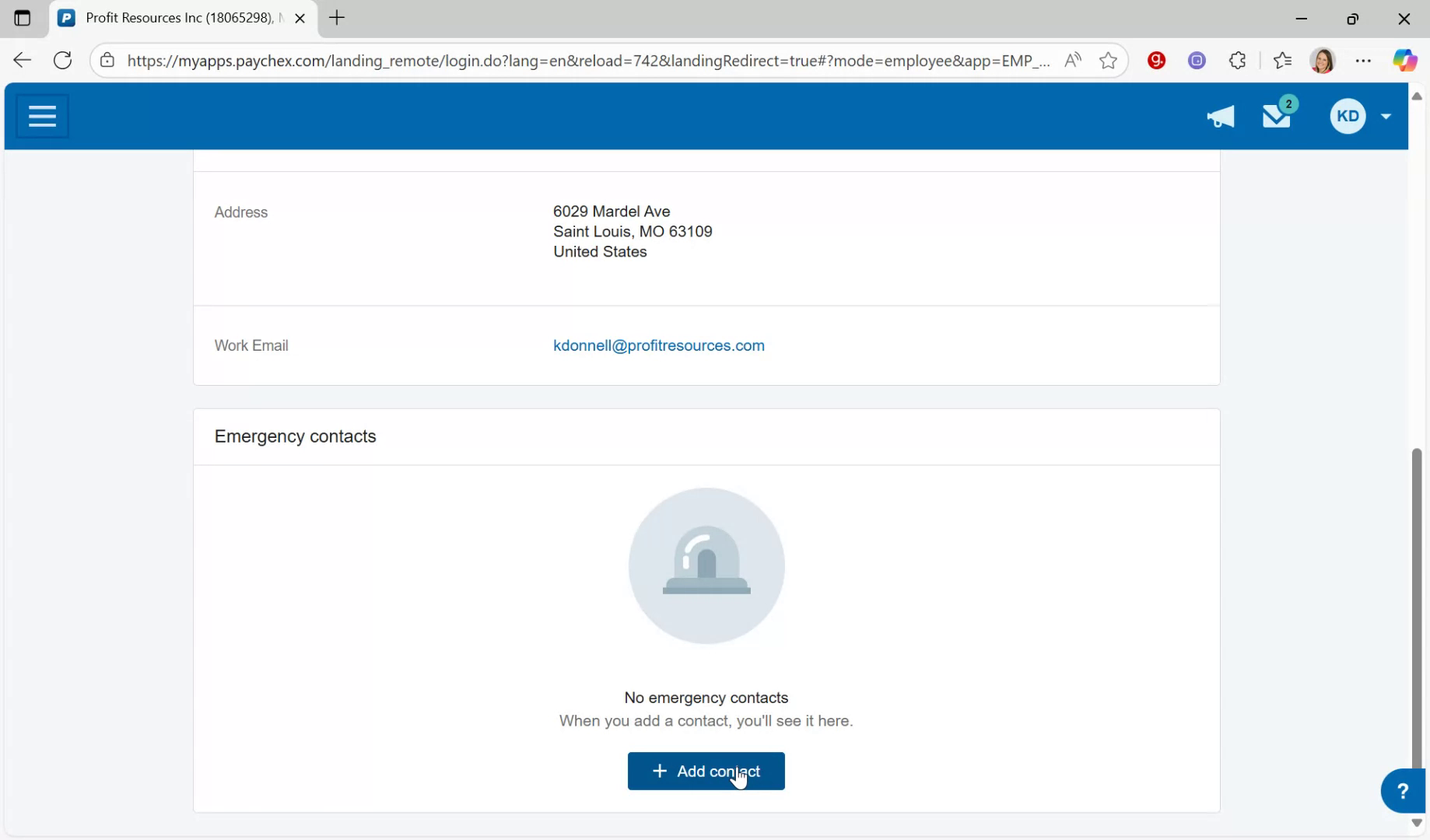1430x840 pixels.
Task: Click the page vertical scrollbar thumb
Action: (x=1417, y=607)
